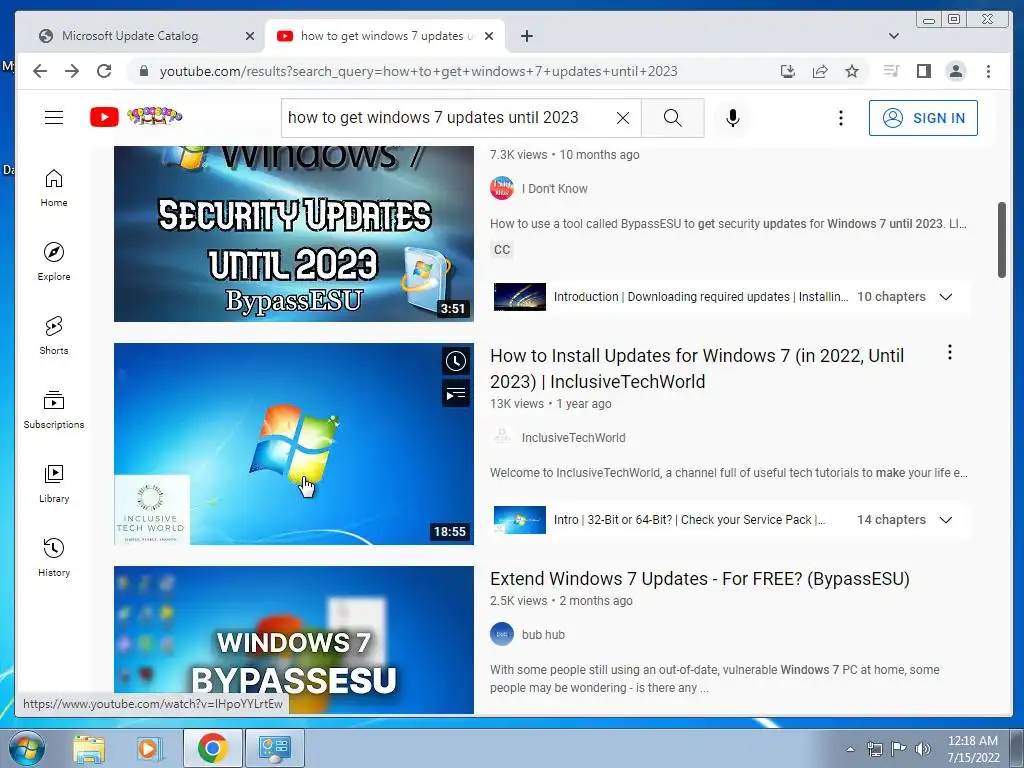Viewport: 1024px width, 768px height.
Task: Open the bub hub channel
Action: pyautogui.click(x=543, y=635)
